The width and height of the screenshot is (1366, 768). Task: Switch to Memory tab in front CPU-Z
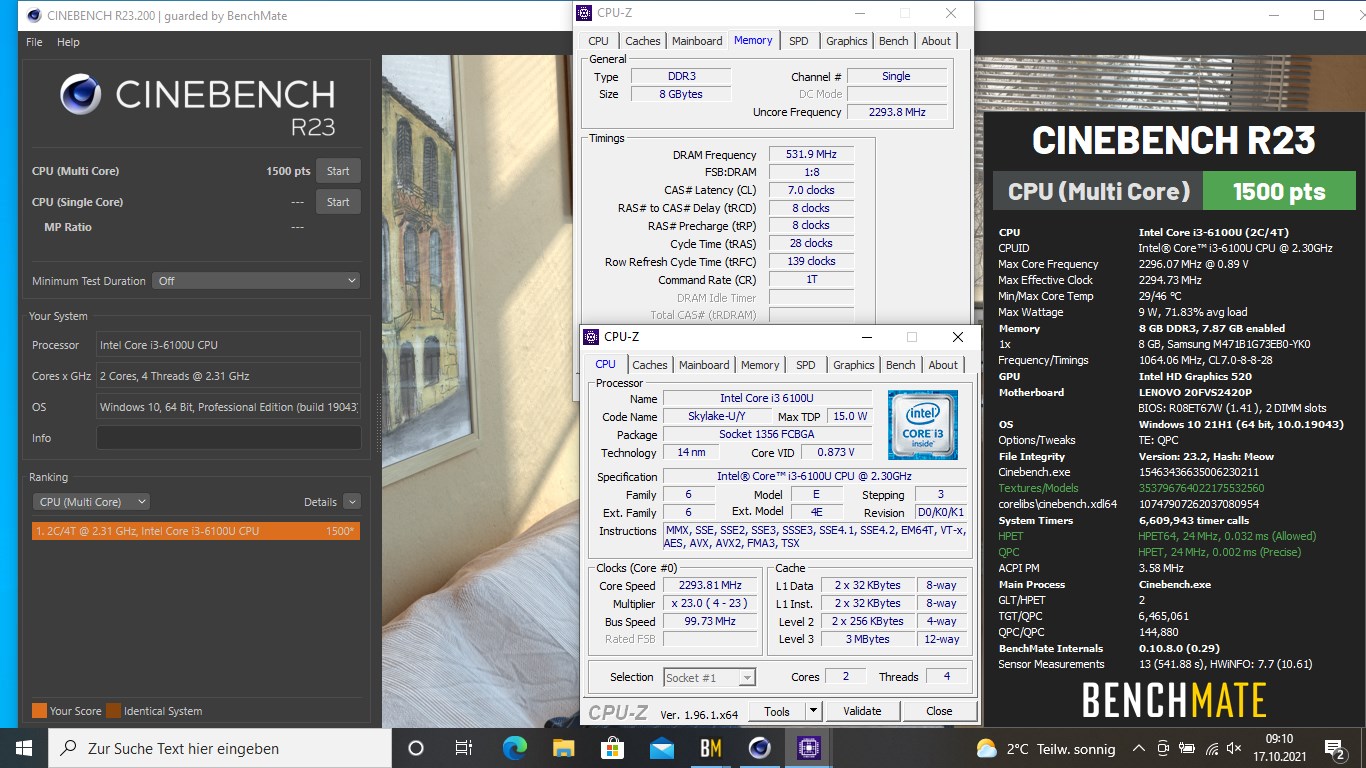pyautogui.click(x=759, y=365)
